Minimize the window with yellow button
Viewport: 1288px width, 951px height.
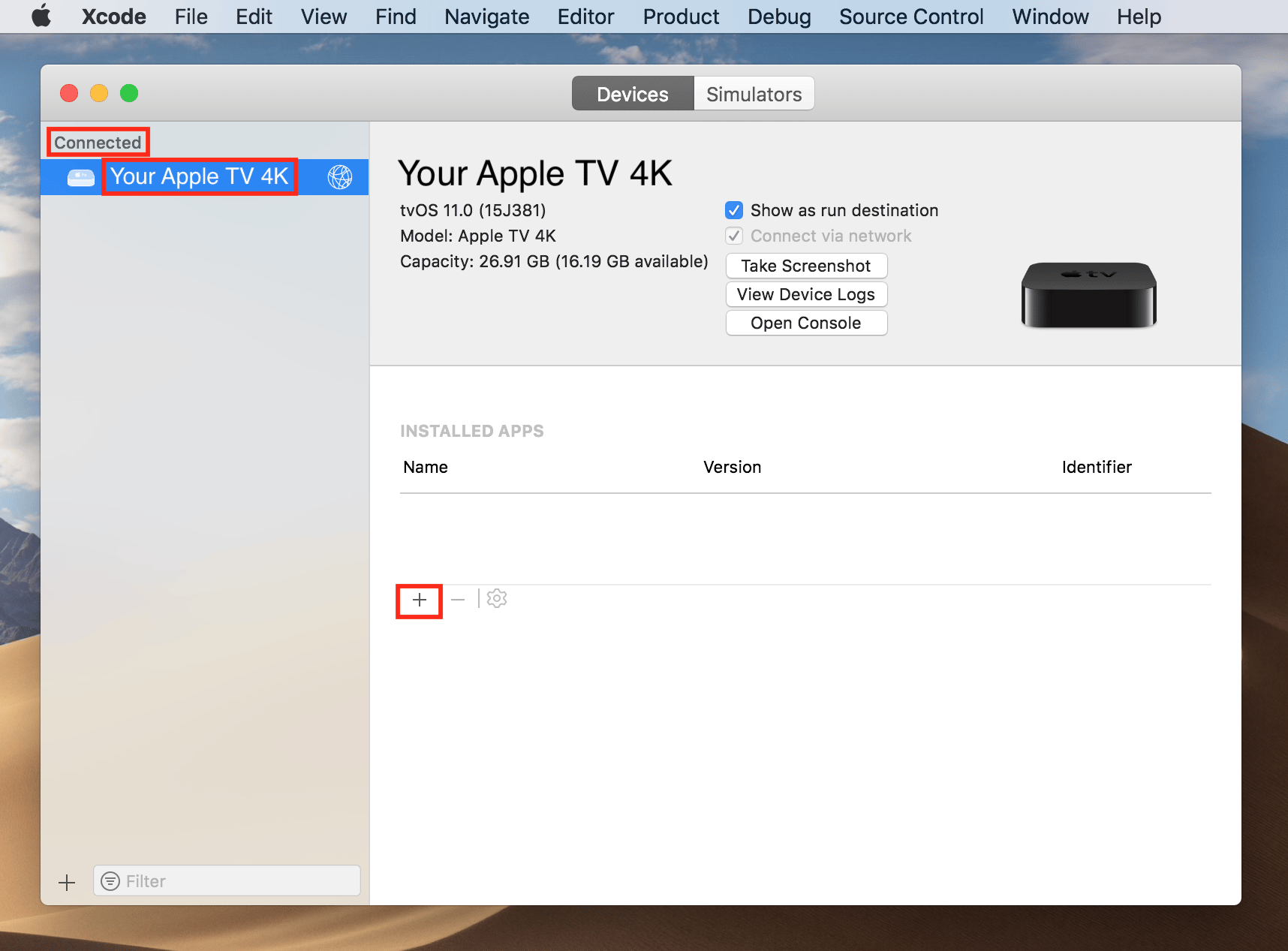pos(99,93)
